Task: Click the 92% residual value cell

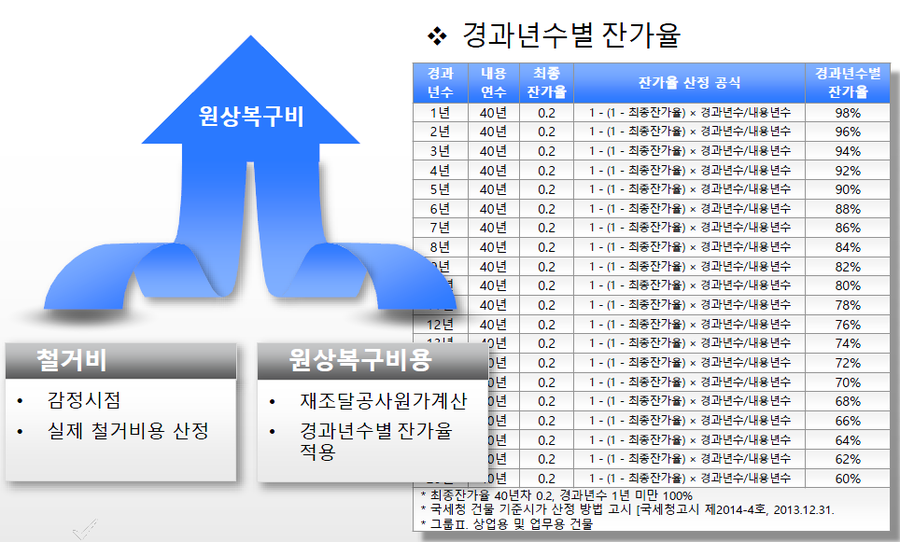Action: (x=848, y=171)
